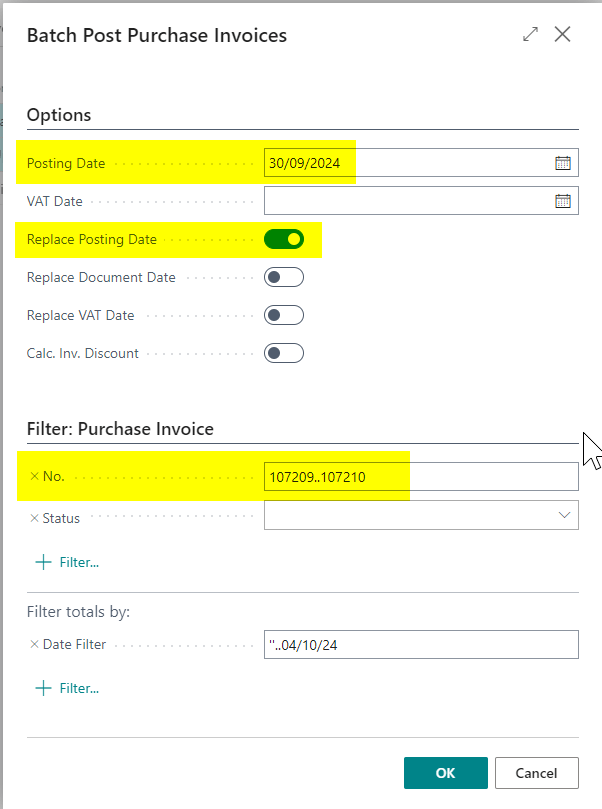The width and height of the screenshot is (602, 809).
Task: Open the VAT Date calendar picker
Action: (563, 201)
